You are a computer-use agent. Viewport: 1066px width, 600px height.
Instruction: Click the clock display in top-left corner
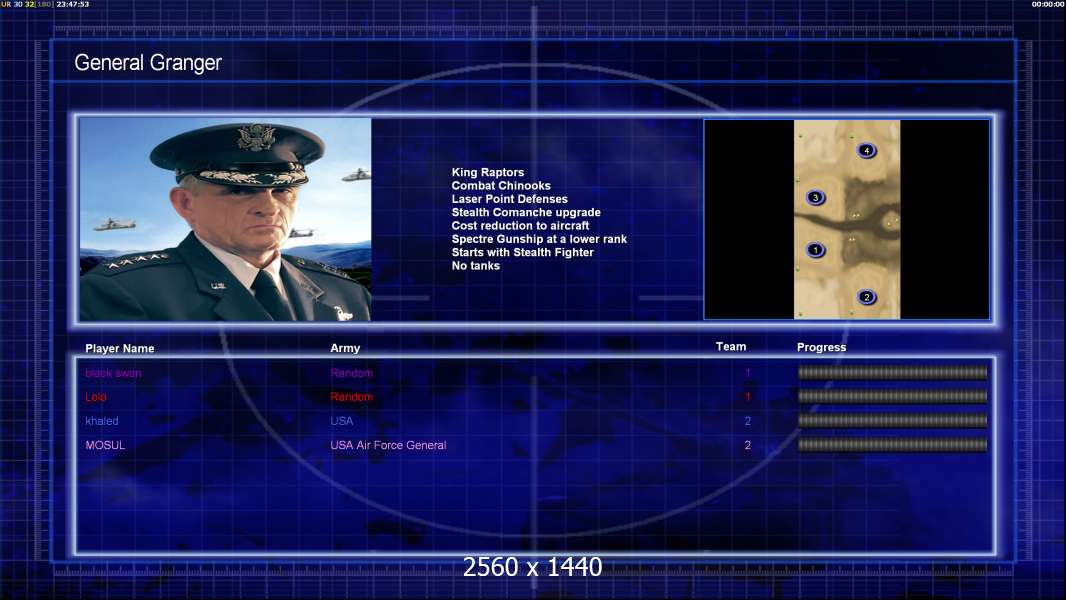(73, 4)
